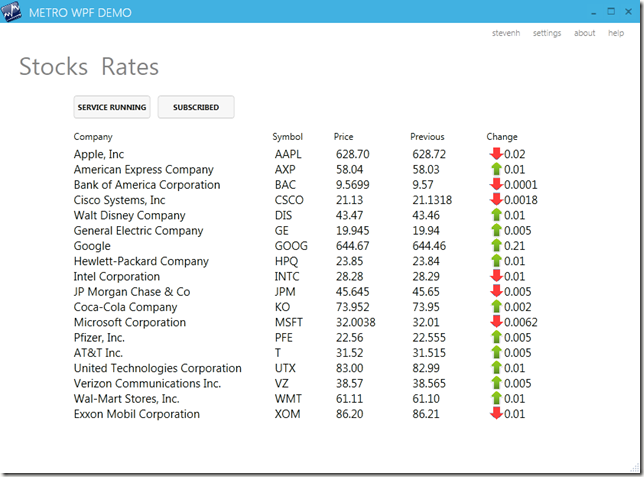The image size is (644, 477).
Task: Open the about menu item
Action: [584, 33]
